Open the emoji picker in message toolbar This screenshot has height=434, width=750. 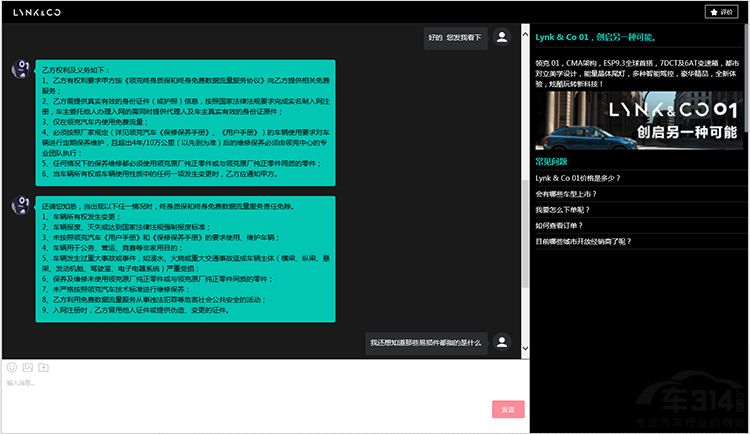point(12,367)
